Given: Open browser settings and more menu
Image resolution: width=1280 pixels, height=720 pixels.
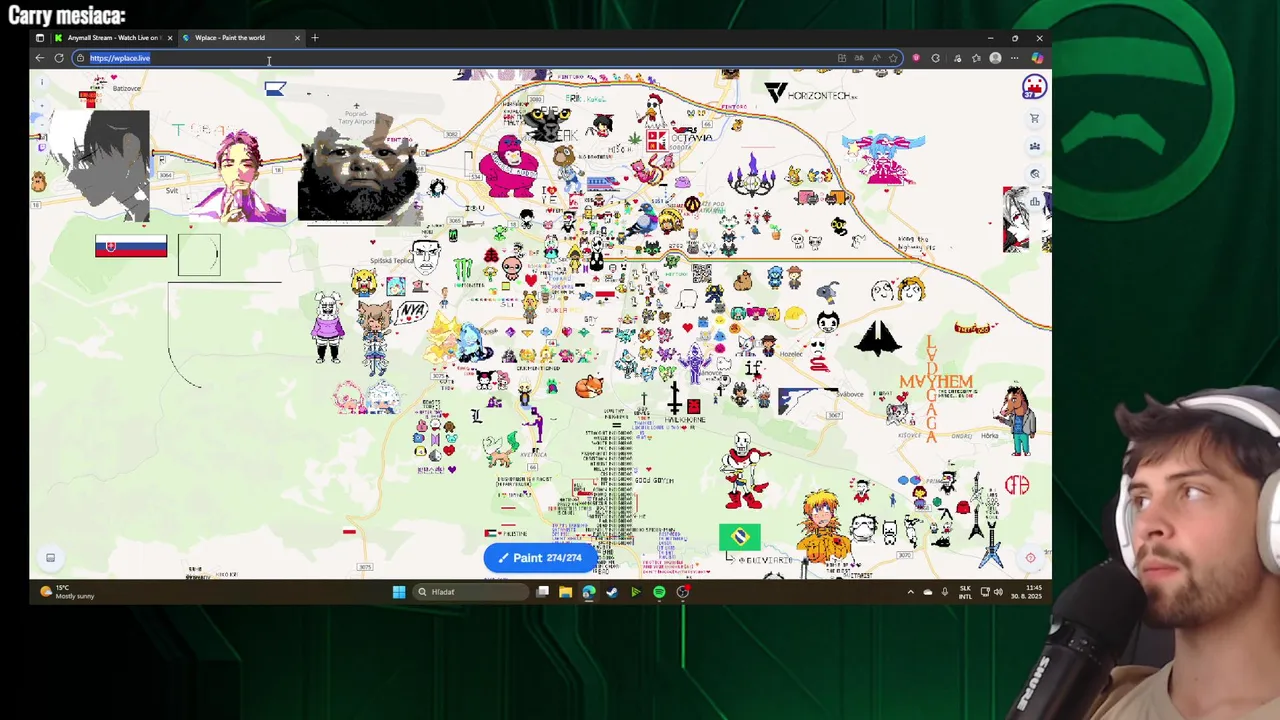Looking at the screenshot, I should pos(1014,58).
